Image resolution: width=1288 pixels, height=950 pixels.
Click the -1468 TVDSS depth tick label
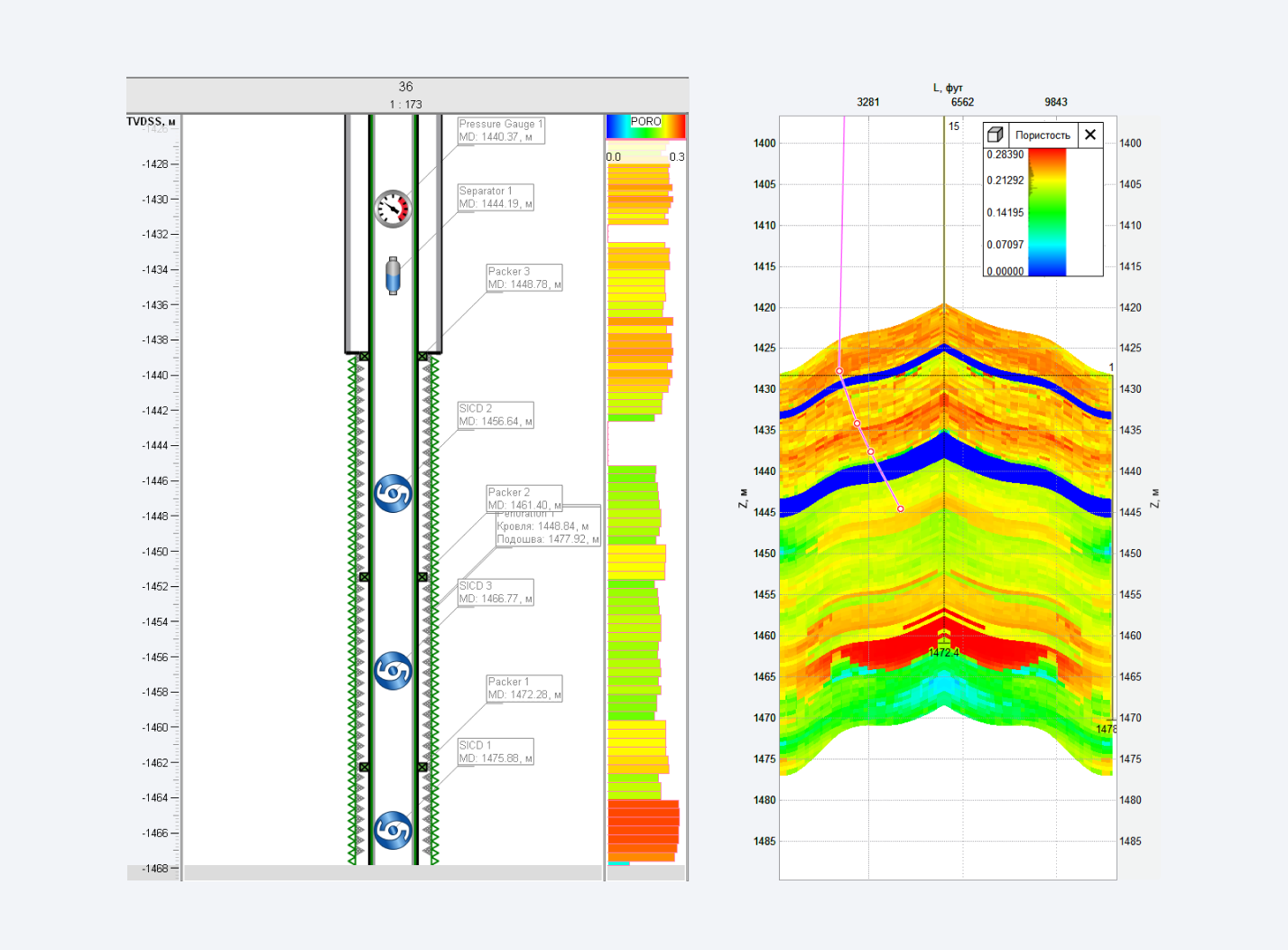155,869
